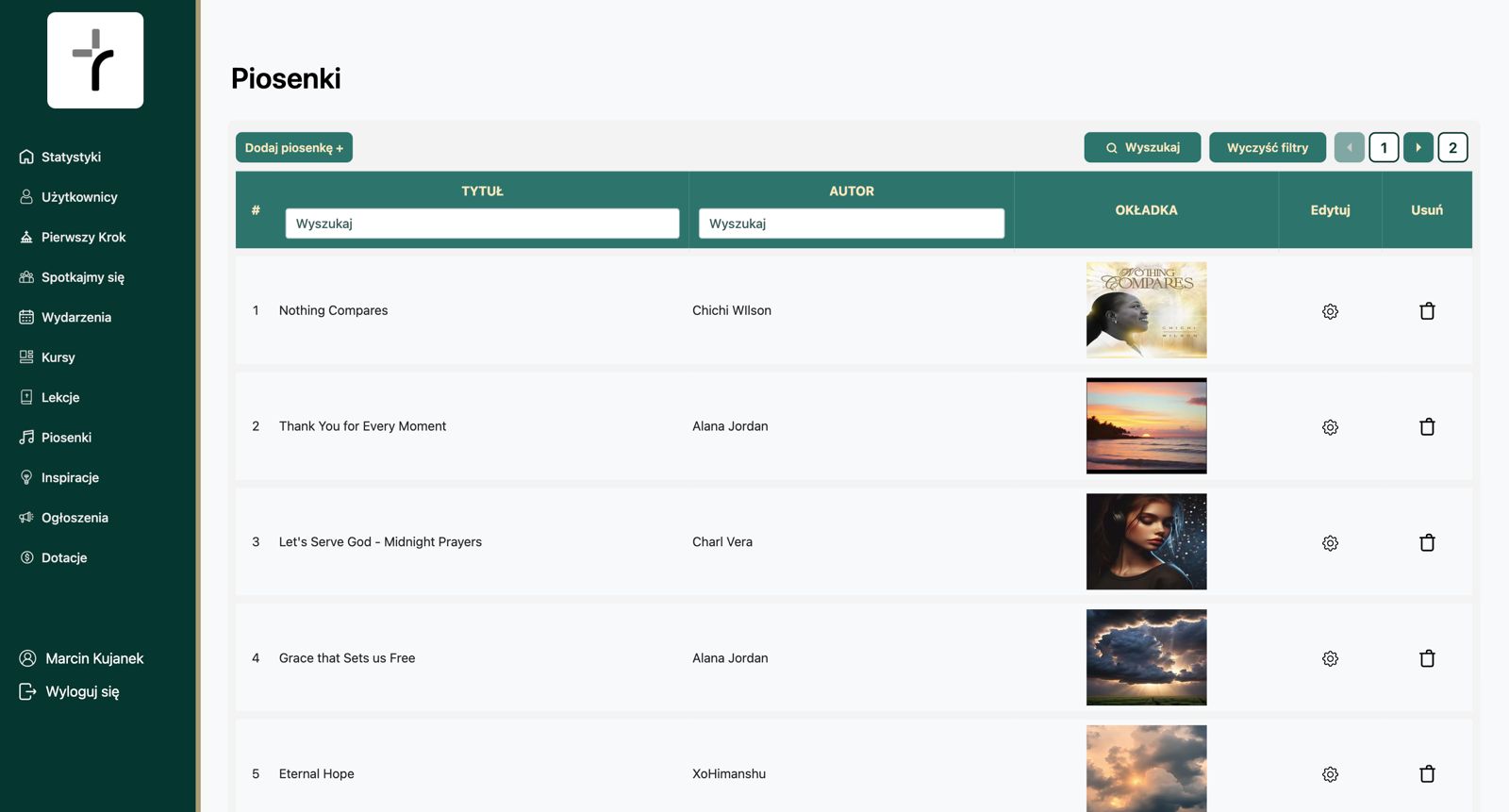Clear filters with Wyczyść filtry
1509x812 pixels.
[x=1268, y=147]
